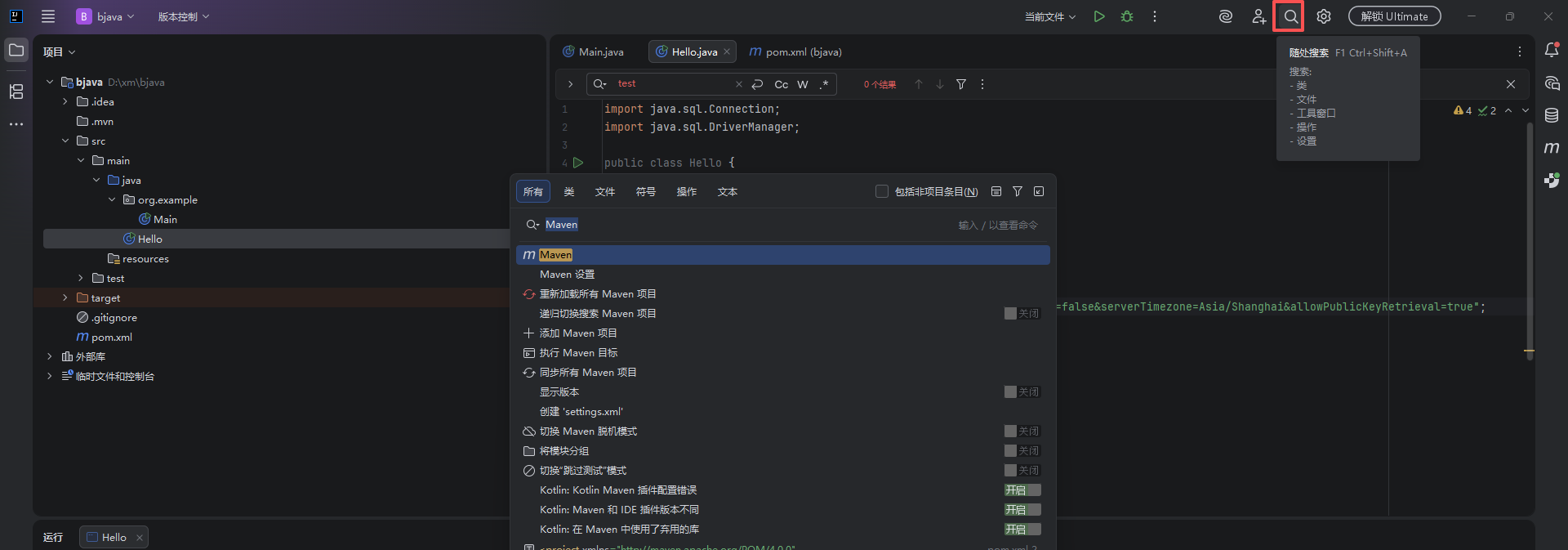Jump to next search occurrence arrow
Image resolution: width=1568 pixels, height=550 pixels.
(x=940, y=84)
